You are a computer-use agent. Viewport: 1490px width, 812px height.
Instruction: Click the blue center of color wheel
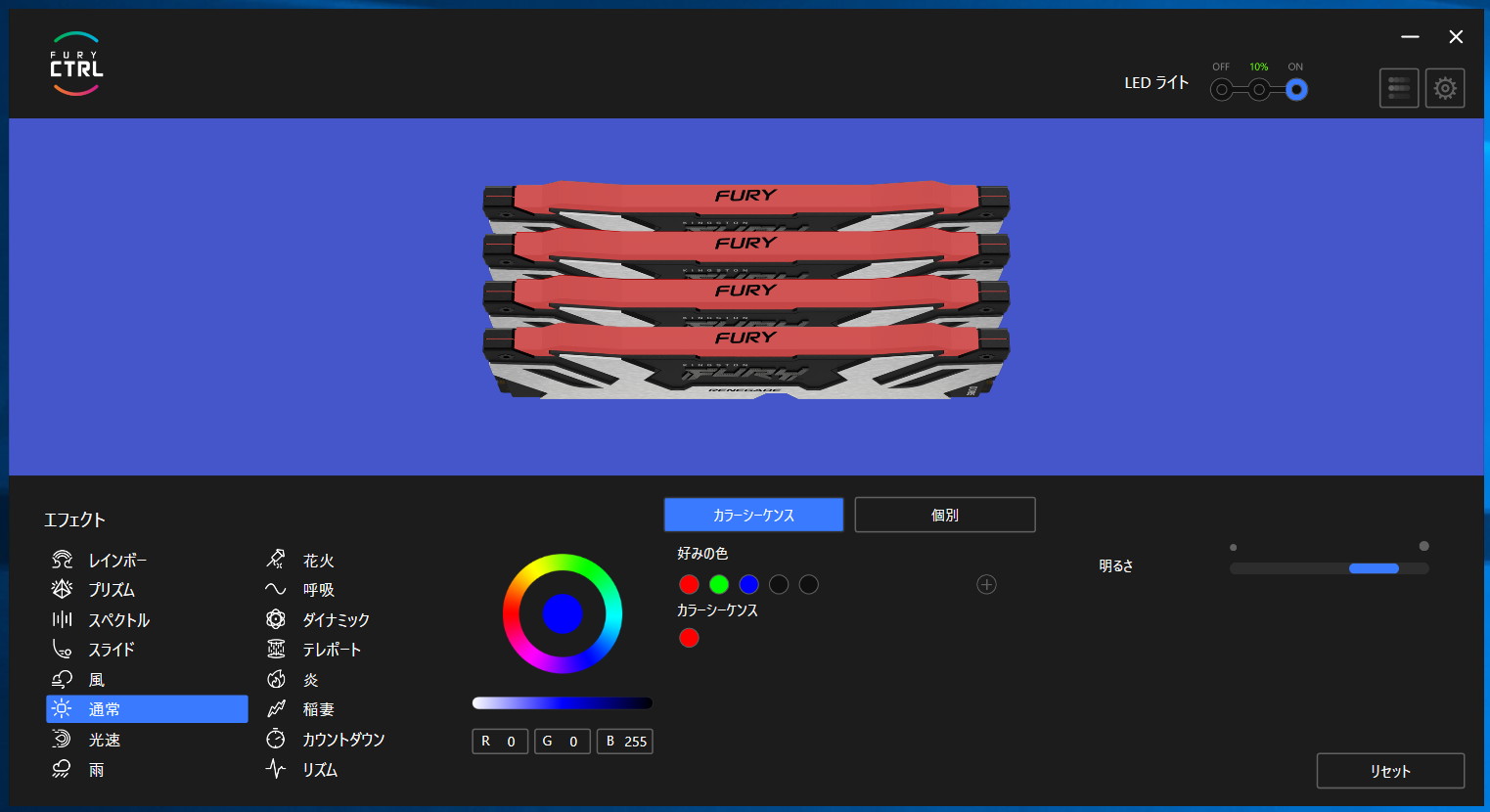click(563, 613)
